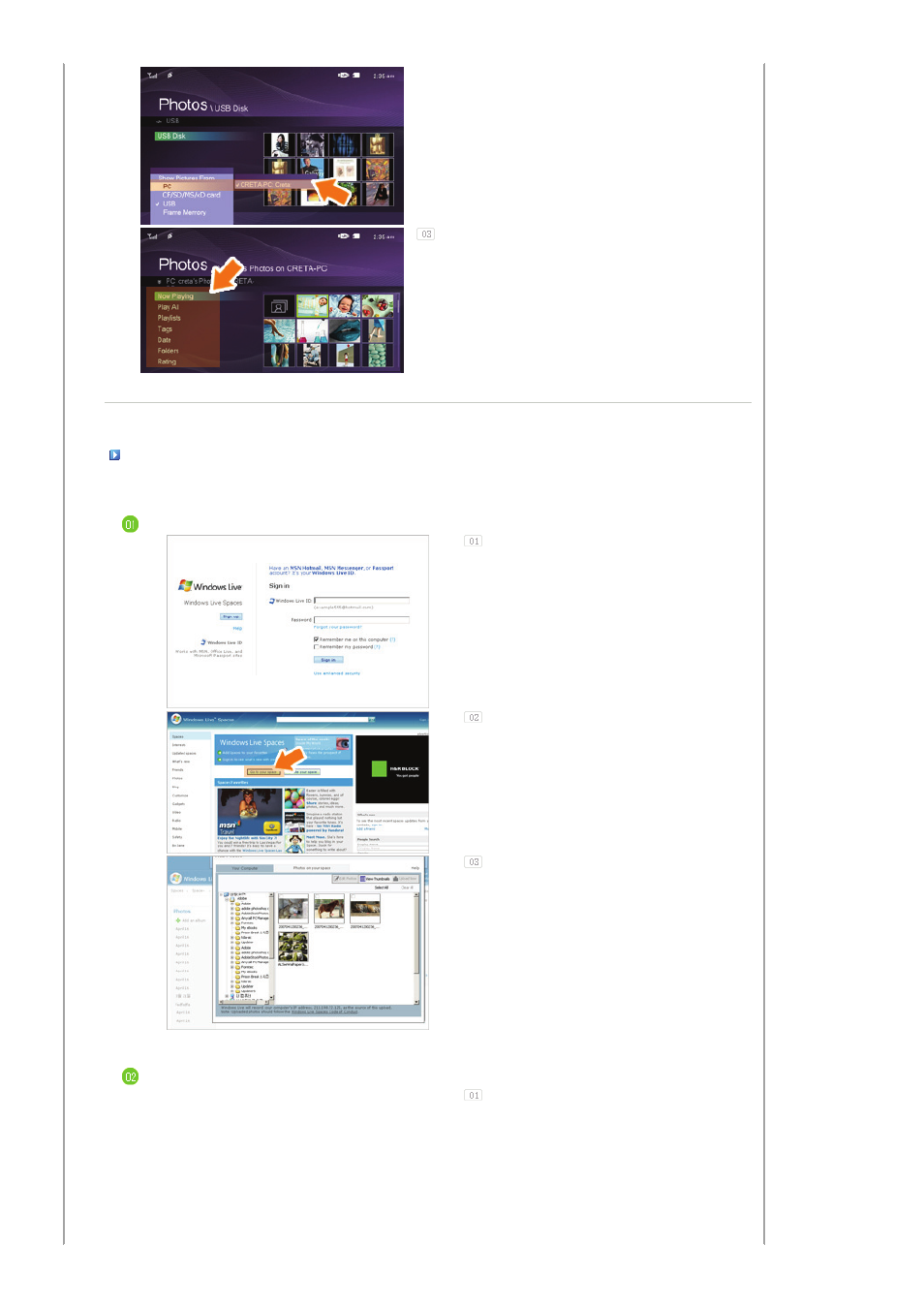Select the checked USB source option
Image resolution: width=924 pixels, height=1308 pixels.
point(169,203)
